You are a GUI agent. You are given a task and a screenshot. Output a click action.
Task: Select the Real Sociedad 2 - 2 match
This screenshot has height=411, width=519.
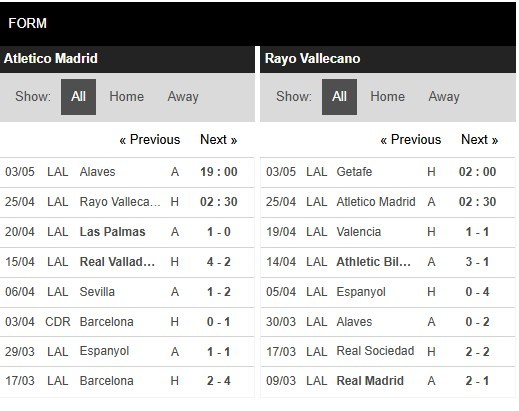click(x=388, y=351)
